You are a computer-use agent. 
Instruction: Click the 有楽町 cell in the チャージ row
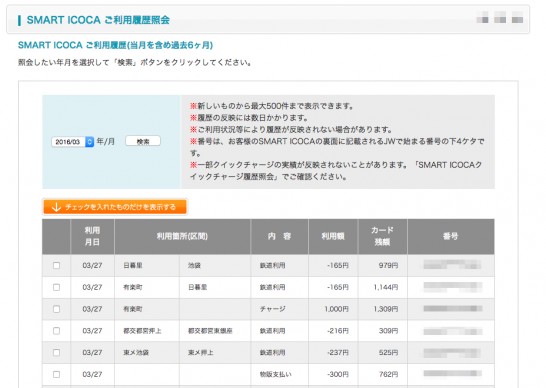coord(147,309)
